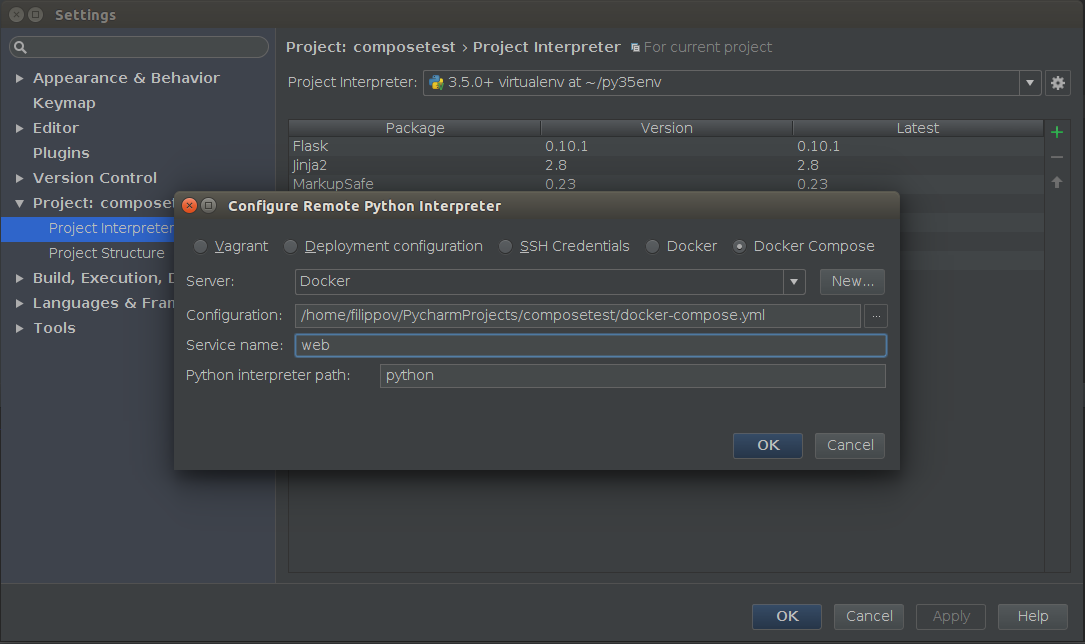Screen dimensions: 1085x644
Task: Click the minus uninstall package icon
Action: point(1057,157)
